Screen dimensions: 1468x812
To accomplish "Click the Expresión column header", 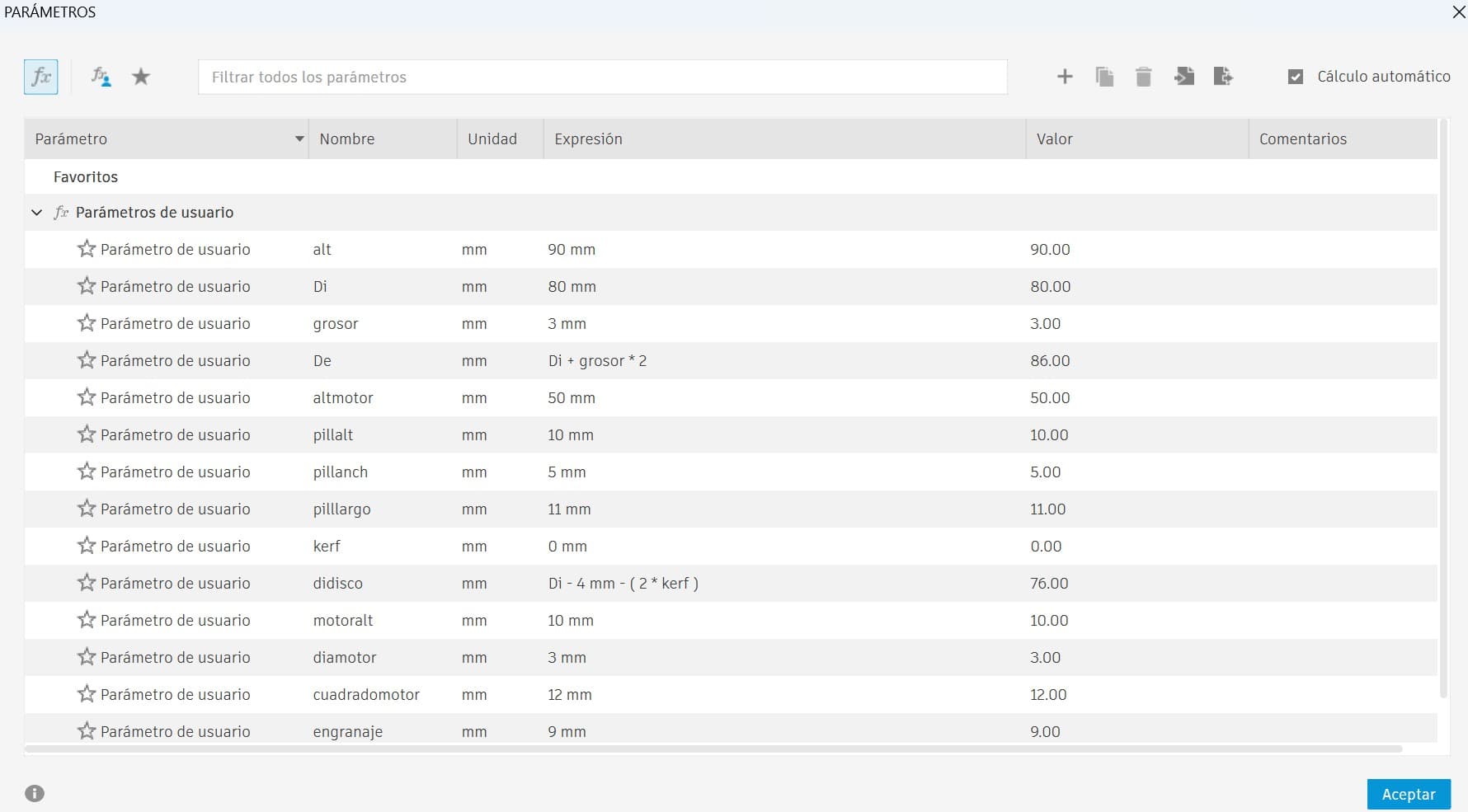I will (588, 138).
